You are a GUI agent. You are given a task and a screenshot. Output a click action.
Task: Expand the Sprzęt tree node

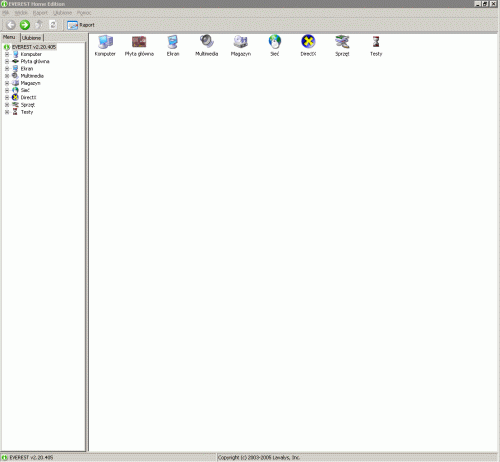7,105
